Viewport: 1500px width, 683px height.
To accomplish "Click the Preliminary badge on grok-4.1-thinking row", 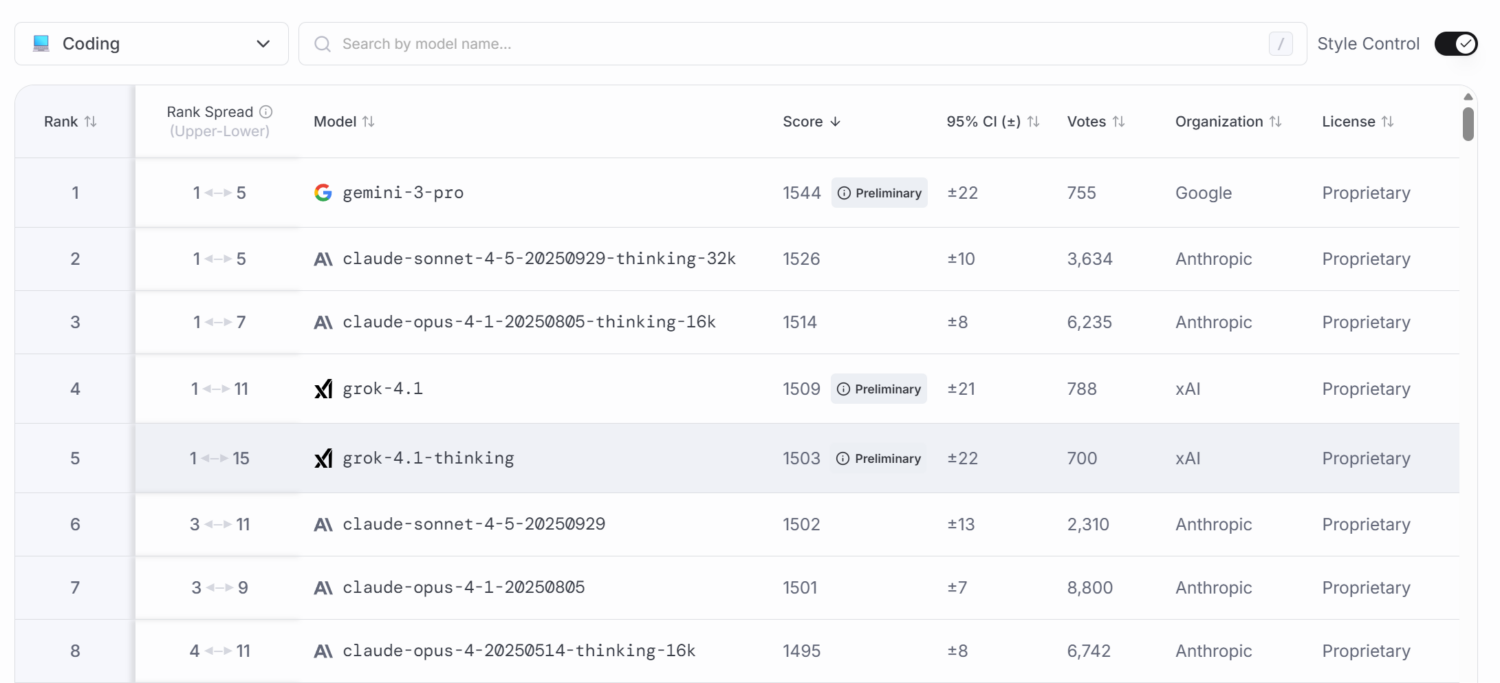I will point(879,458).
